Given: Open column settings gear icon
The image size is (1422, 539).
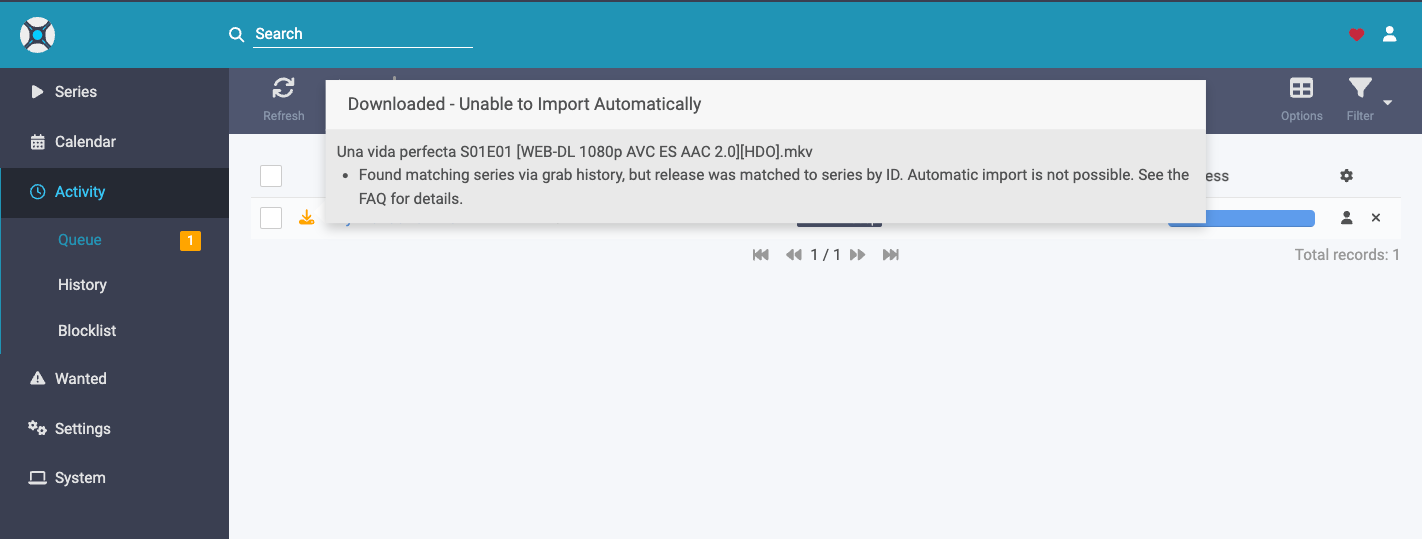Looking at the screenshot, I should click(1346, 176).
